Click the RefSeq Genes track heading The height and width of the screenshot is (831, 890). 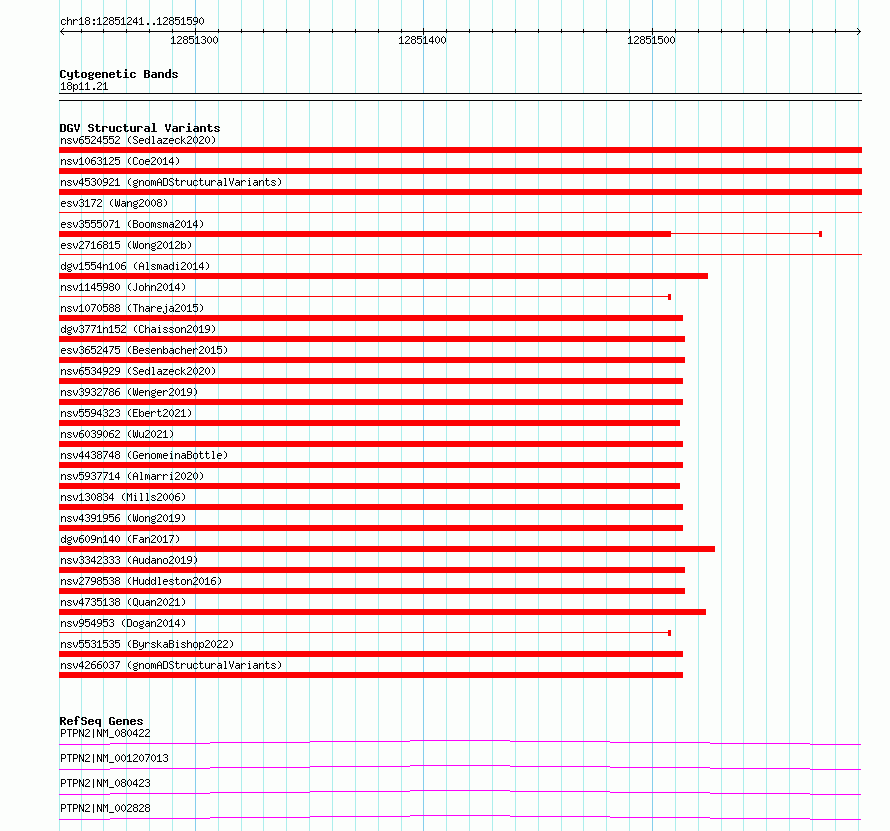pos(102,721)
